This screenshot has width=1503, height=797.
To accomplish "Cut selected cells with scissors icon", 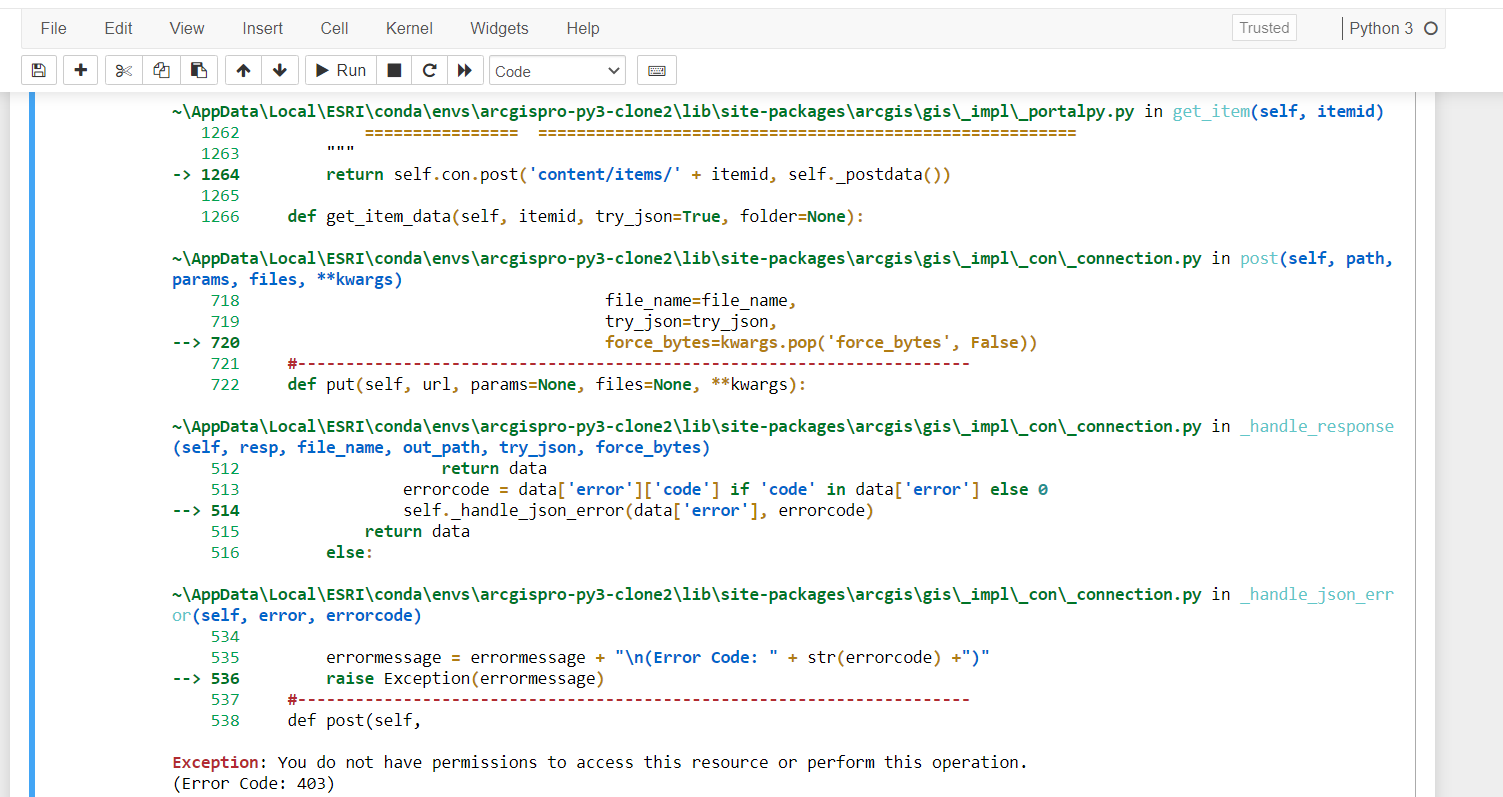I will (x=124, y=71).
